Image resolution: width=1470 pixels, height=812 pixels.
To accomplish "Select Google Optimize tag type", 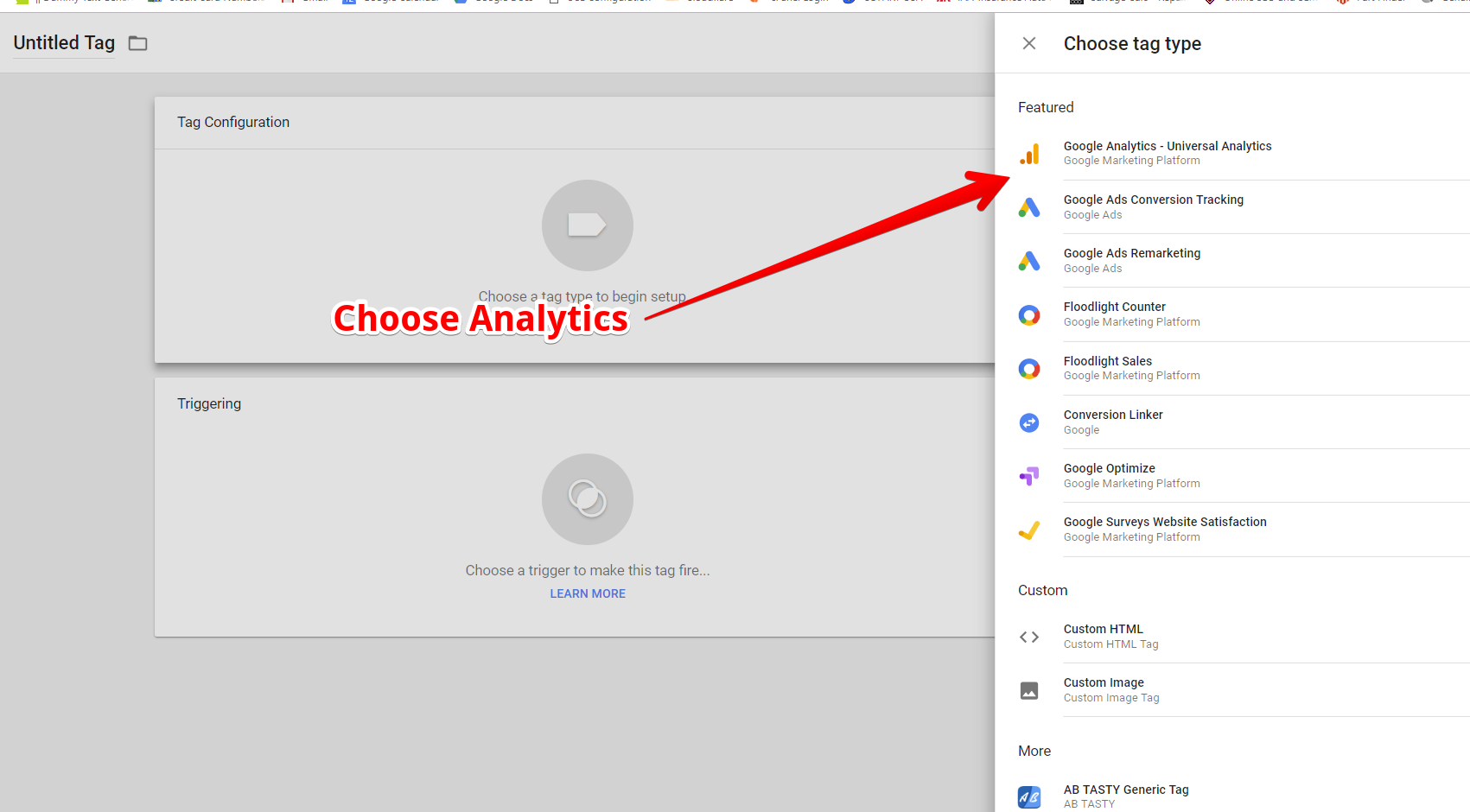I will point(1232,476).
